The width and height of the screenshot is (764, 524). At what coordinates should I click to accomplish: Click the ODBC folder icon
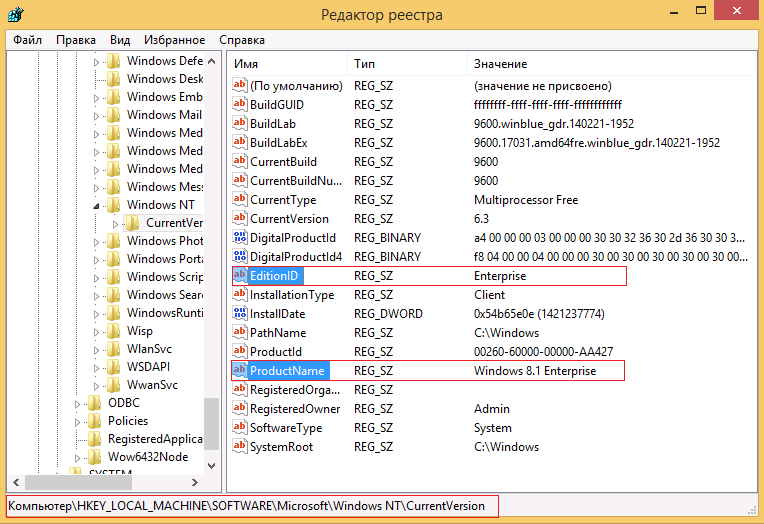pos(94,403)
